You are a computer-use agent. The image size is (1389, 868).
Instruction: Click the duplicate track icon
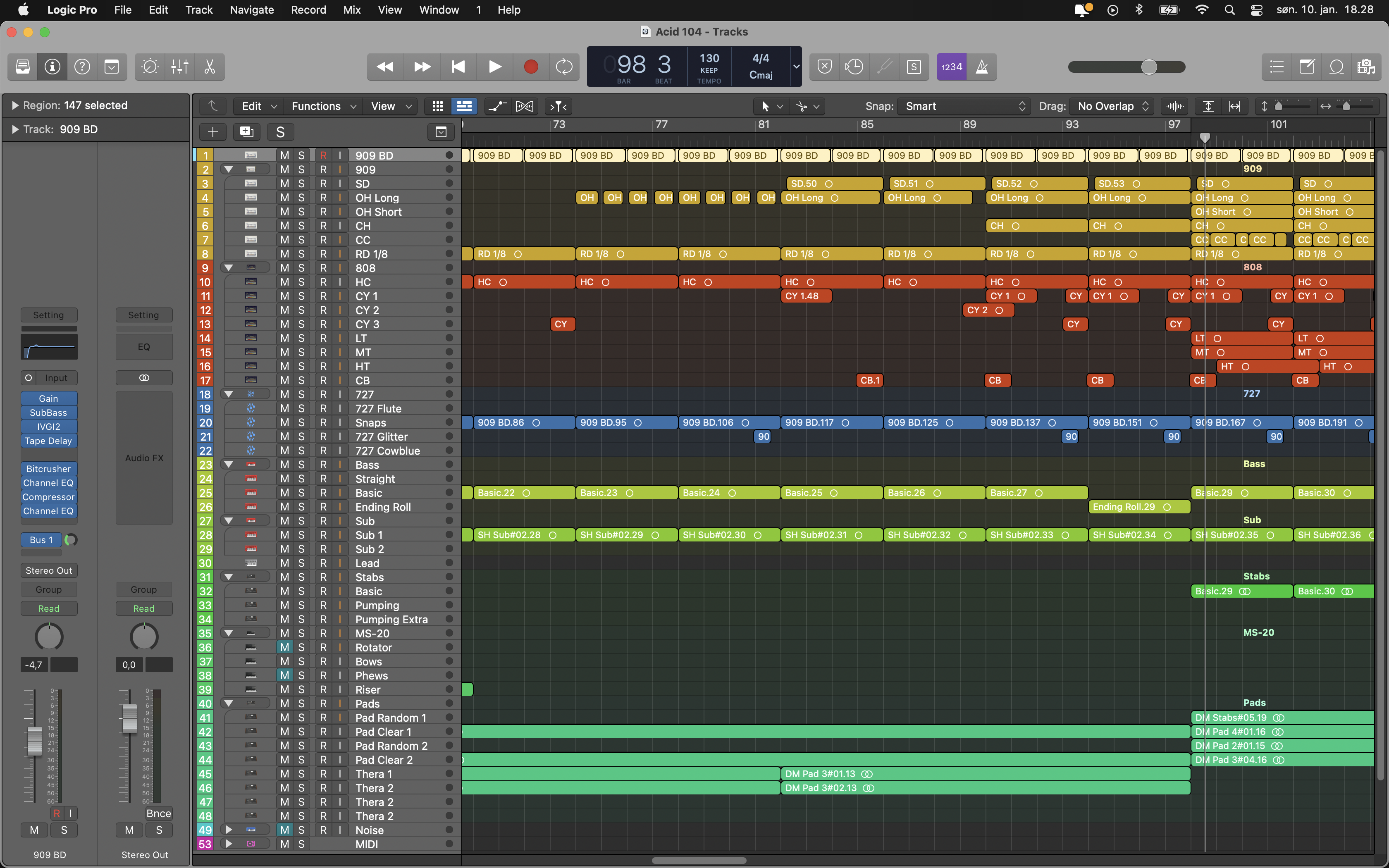click(x=246, y=132)
